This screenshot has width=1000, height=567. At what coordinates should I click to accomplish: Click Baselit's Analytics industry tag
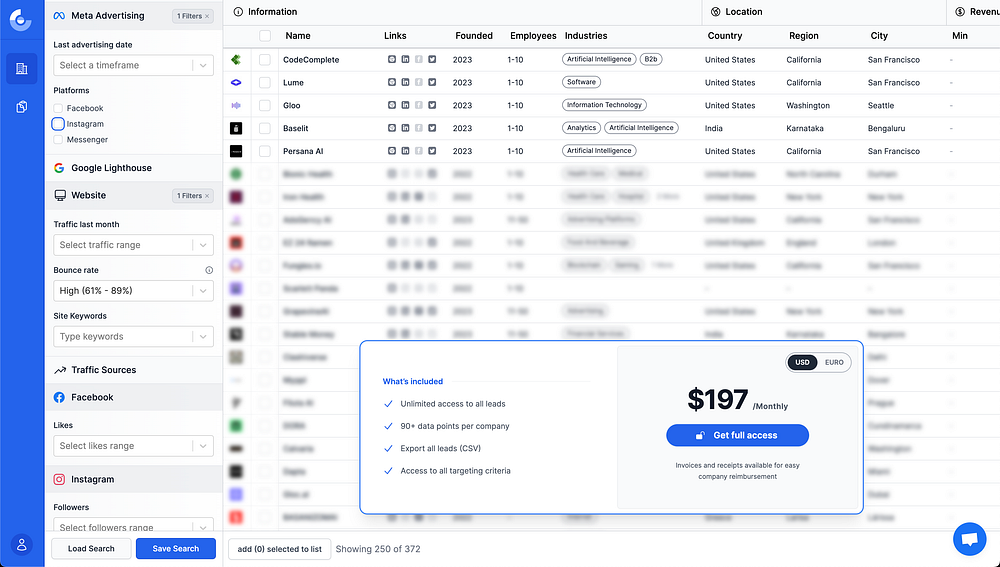[x=581, y=128]
